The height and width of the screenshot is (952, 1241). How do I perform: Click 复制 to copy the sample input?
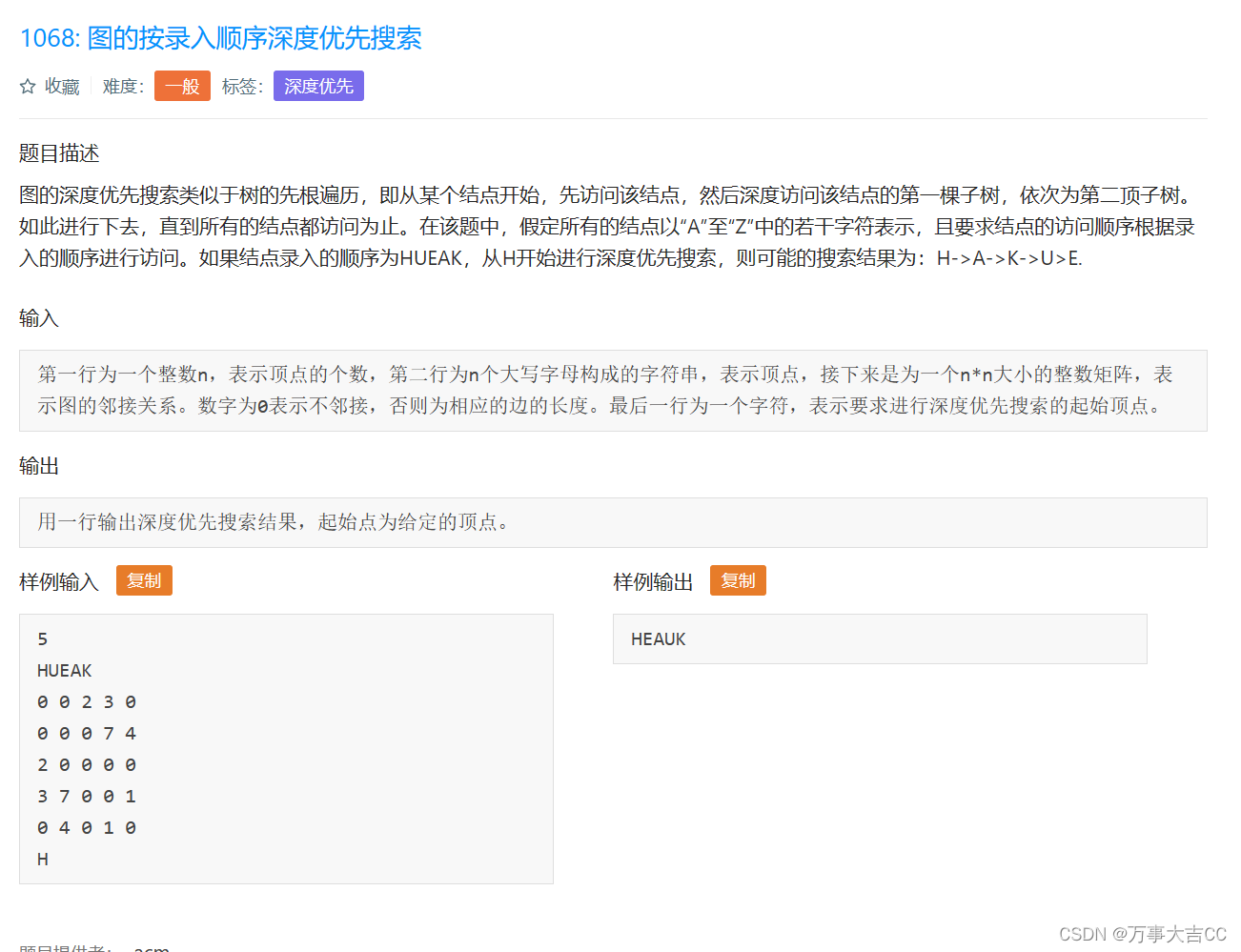click(x=144, y=579)
